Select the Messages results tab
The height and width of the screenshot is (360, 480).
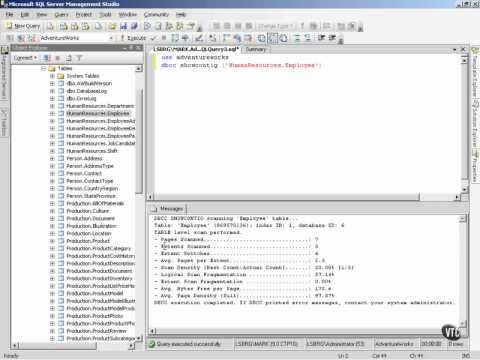tap(168, 209)
